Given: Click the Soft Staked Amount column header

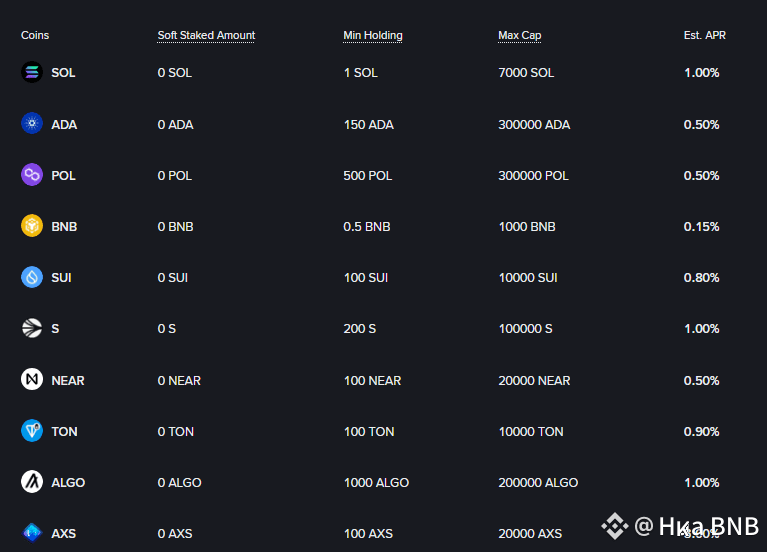Looking at the screenshot, I should (x=206, y=35).
